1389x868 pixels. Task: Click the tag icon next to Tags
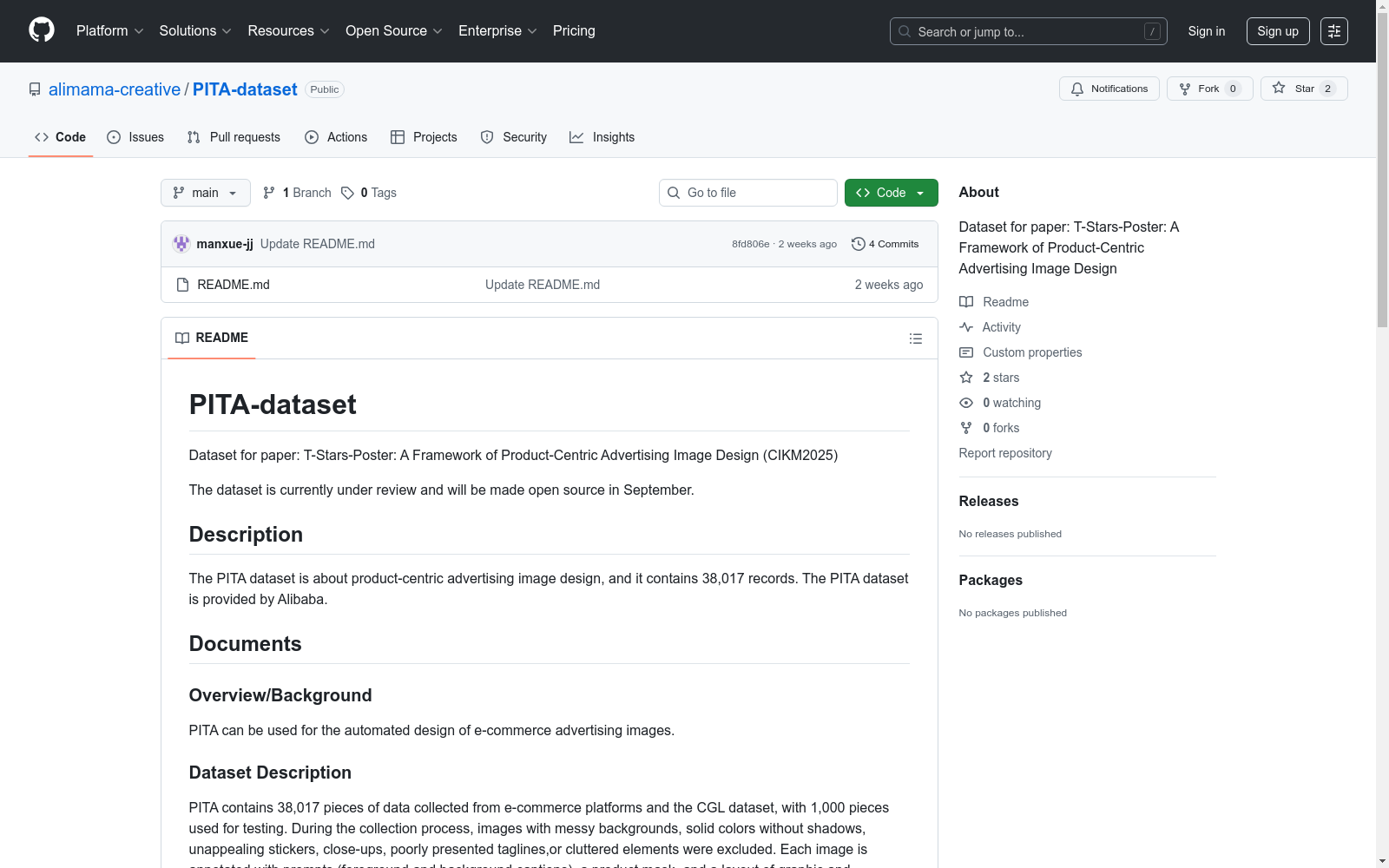[x=347, y=193]
